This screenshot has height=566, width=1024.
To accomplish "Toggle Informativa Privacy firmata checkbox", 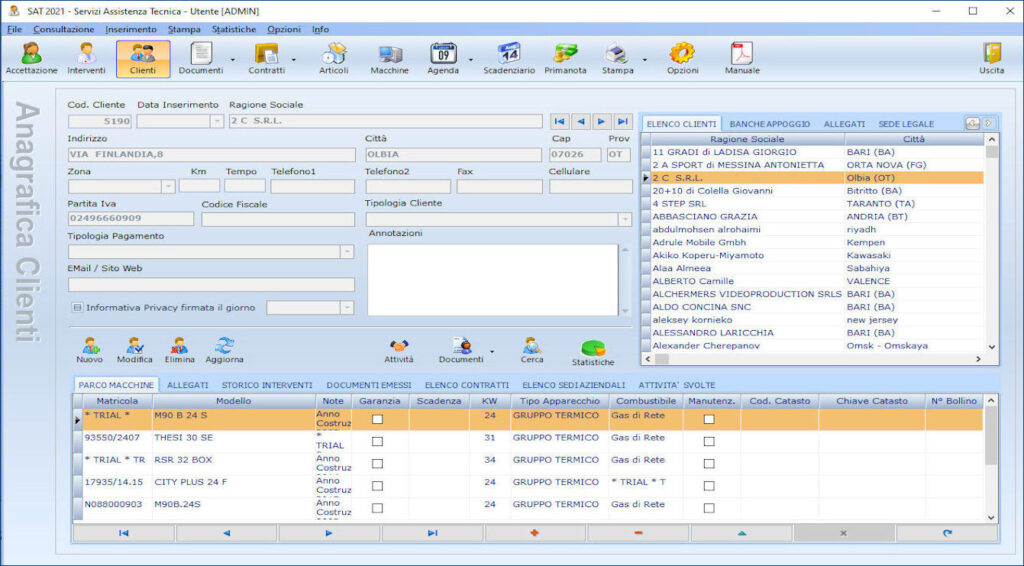I will tap(78, 307).
